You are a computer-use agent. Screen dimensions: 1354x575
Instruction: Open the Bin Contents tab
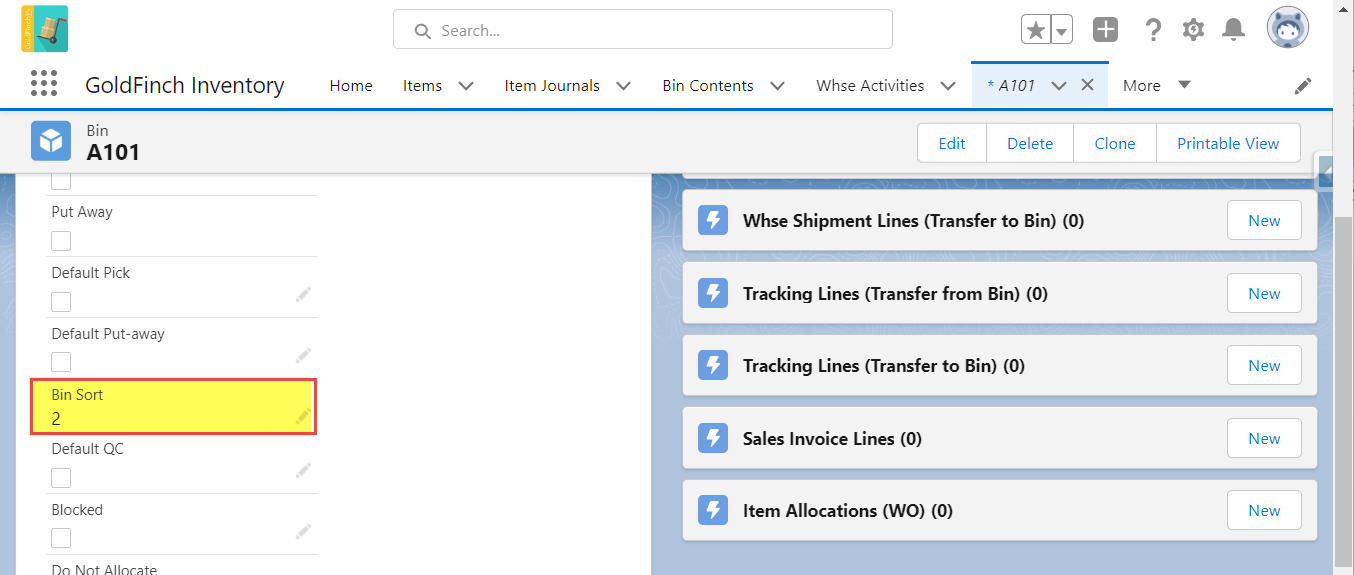point(708,86)
